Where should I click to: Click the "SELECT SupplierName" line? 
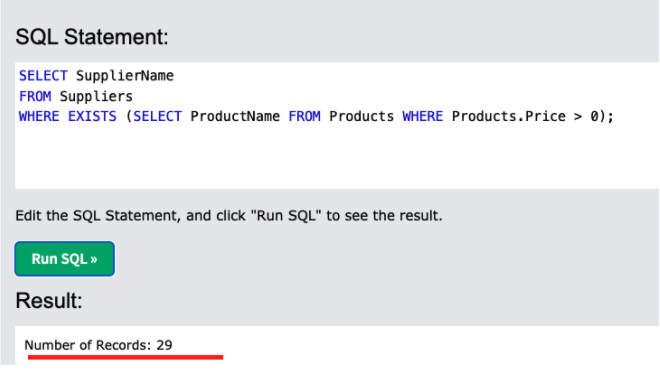click(x=96, y=76)
